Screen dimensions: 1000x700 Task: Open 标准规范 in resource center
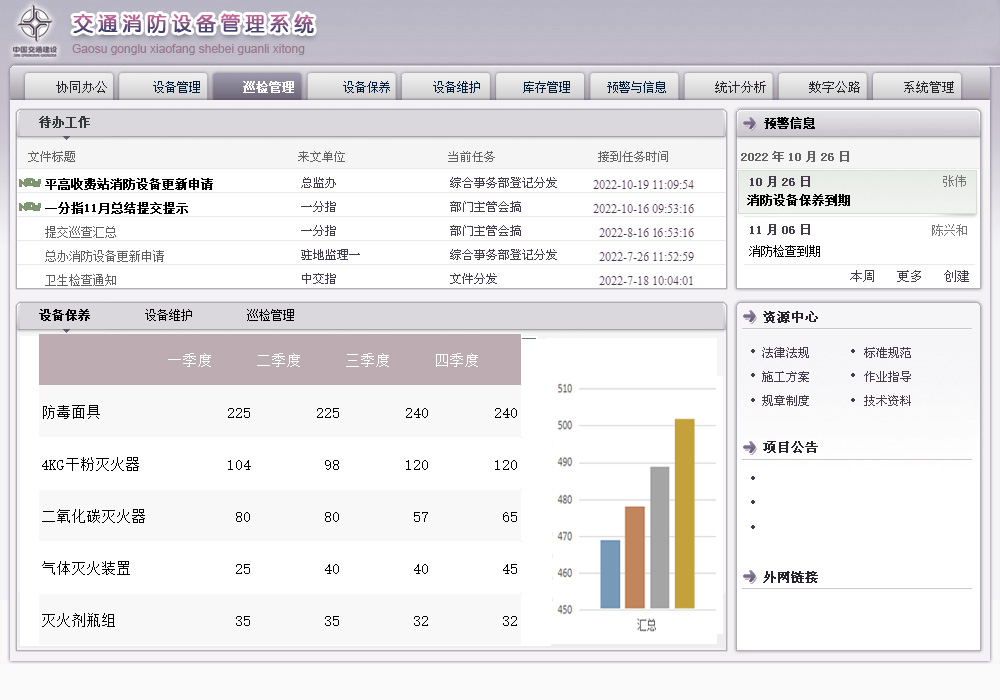[x=887, y=353]
